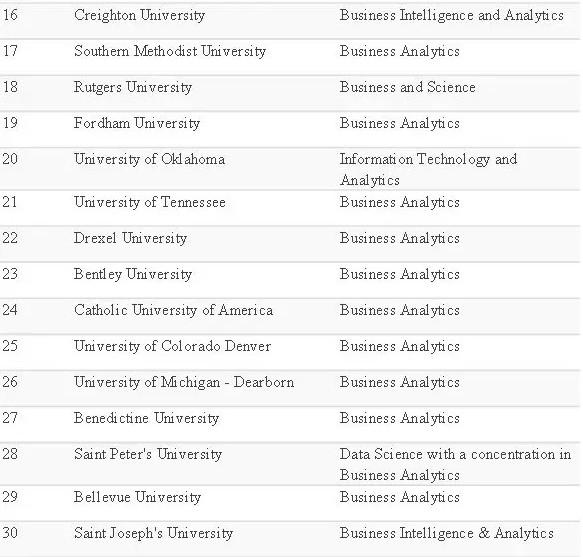The height and width of the screenshot is (557, 583).
Task: Click the Business and Science program
Action: (x=408, y=87)
